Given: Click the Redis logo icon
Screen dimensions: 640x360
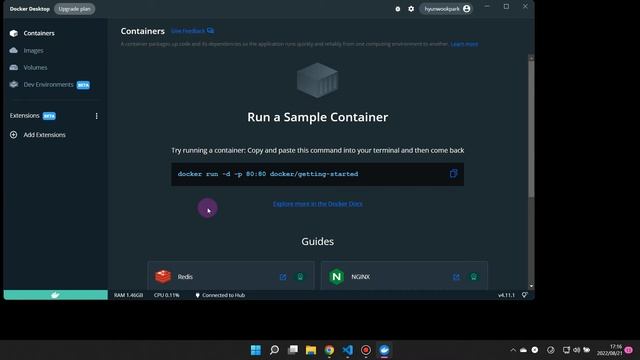Looking at the screenshot, I should (x=163, y=276).
